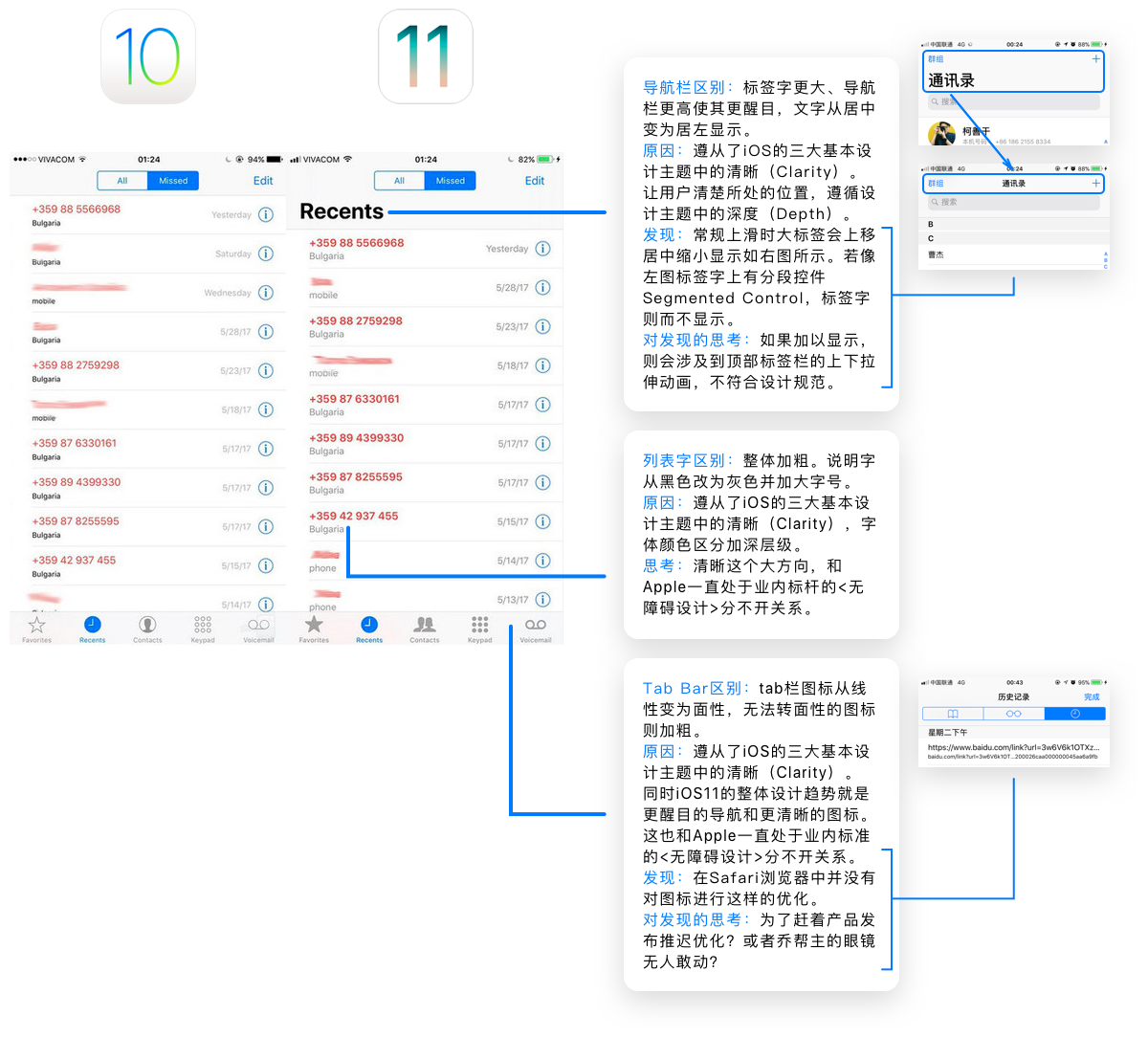
Task: Open info for iOS 11 5/28/17 call
Action: (543, 287)
